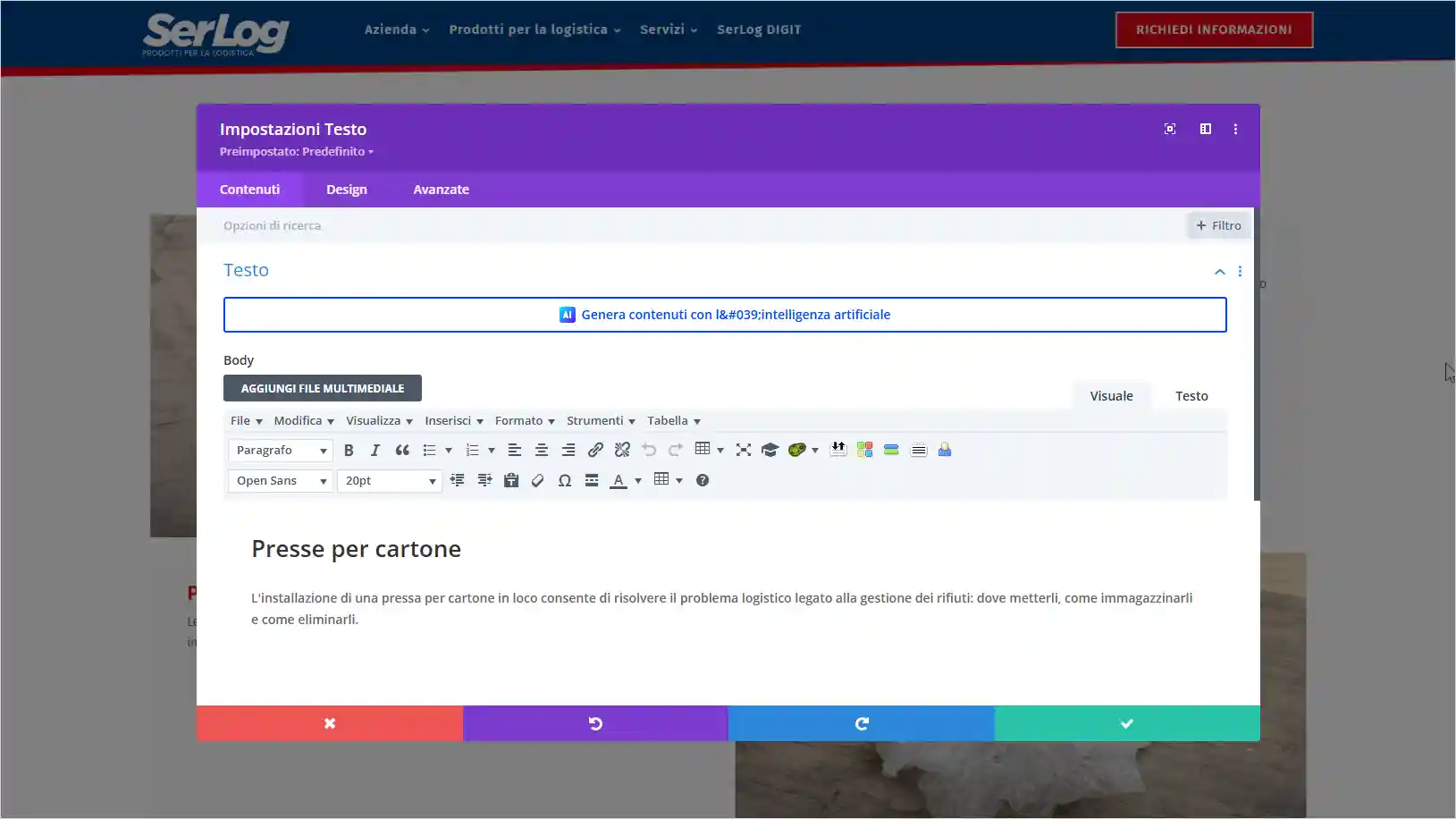Screen dimensions: 1456x819
Task: Switch the editor to Testo mode
Action: coord(1191,396)
